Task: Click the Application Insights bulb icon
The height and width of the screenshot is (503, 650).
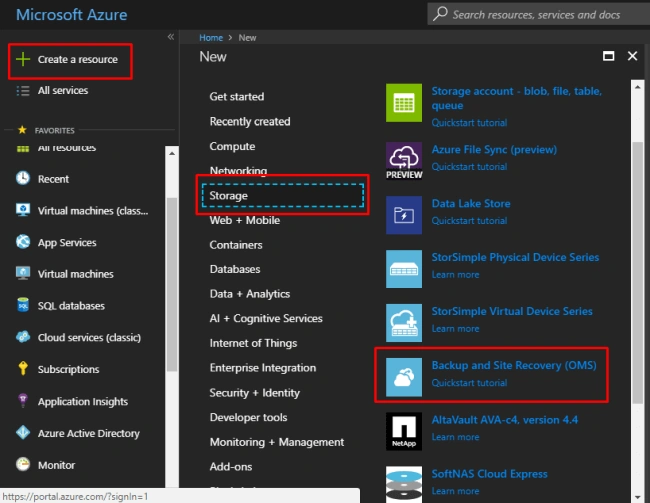Action: 23,400
